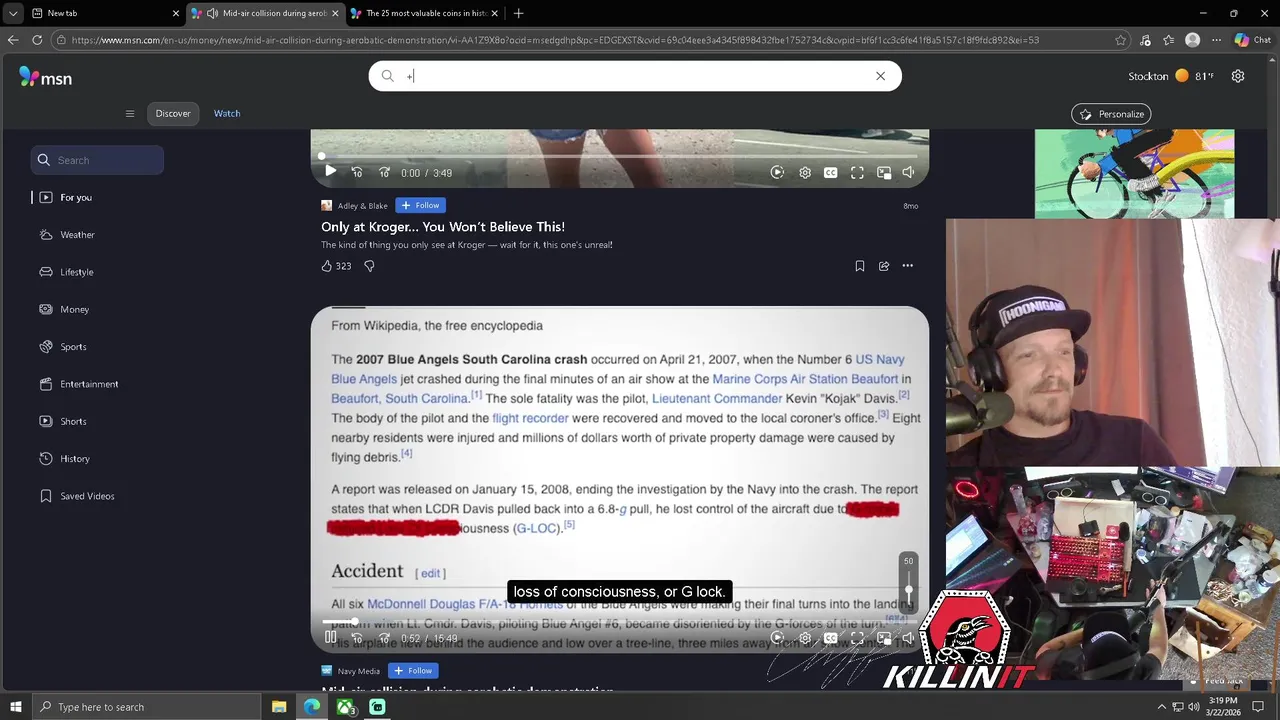Go to the MSN logo home

point(45,77)
